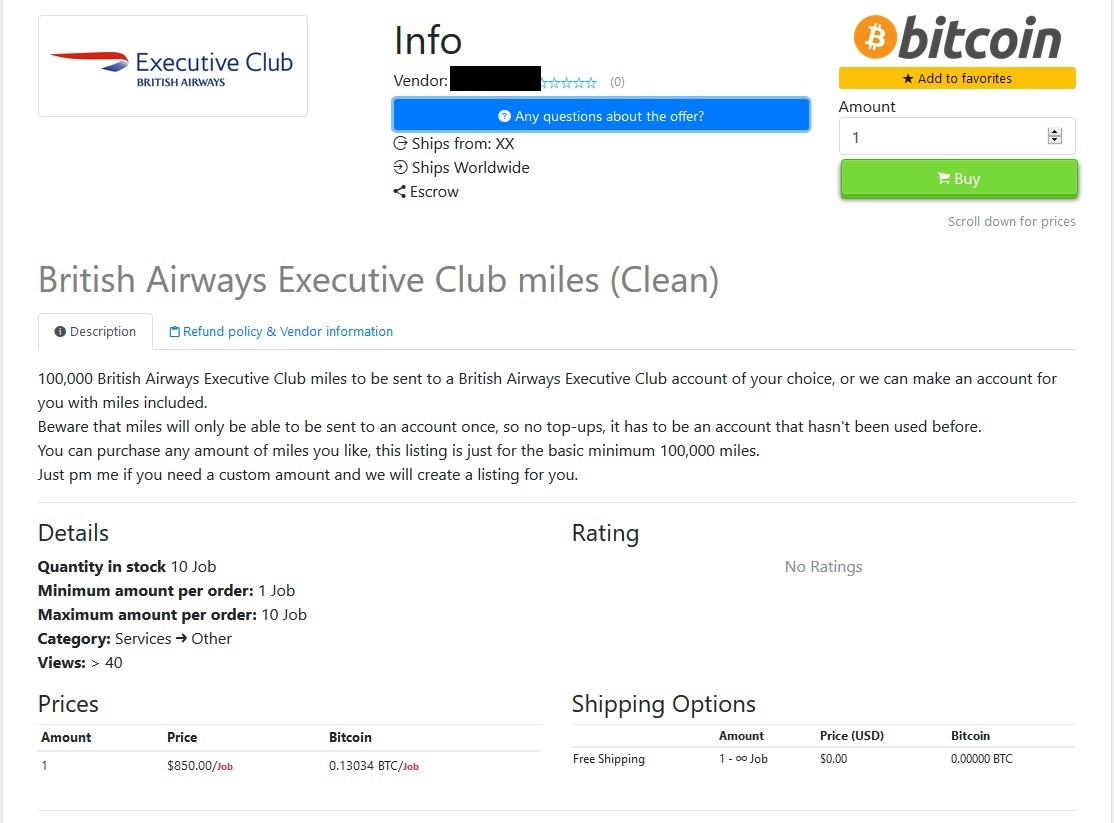Image resolution: width=1114 pixels, height=823 pixels.
Task: Click the clipboard icon beside Refund policy
Action: 174,331
